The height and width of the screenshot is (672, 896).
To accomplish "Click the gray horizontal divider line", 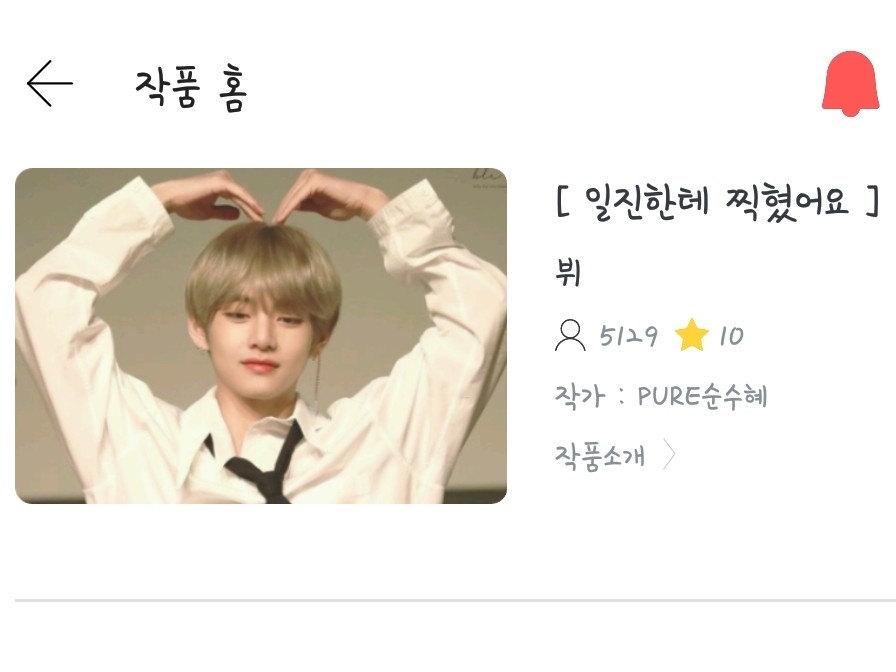I will point(455,601).
